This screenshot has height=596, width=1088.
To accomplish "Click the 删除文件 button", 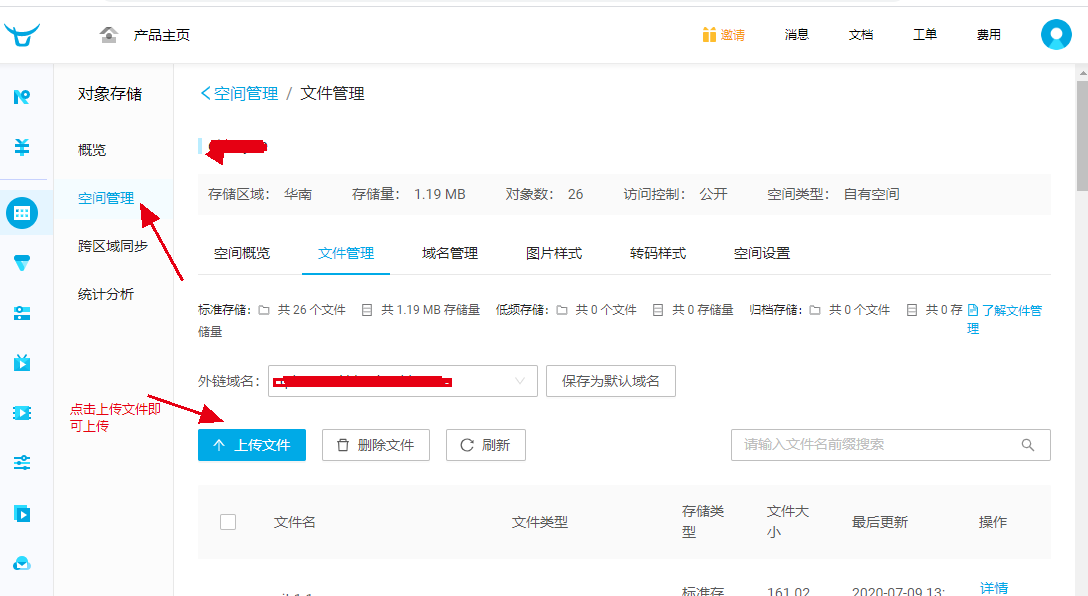I will pyautogui.click(x=375, y=445).
